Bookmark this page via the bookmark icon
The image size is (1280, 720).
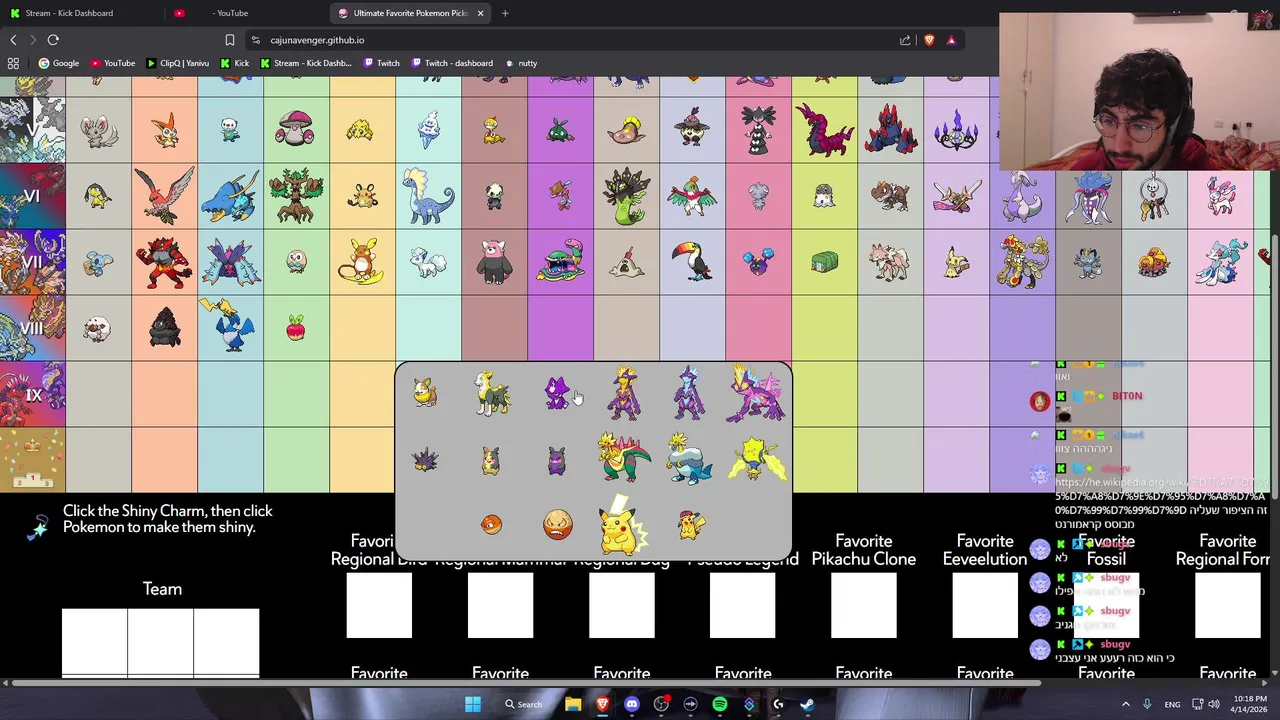(x=230, y=40)
